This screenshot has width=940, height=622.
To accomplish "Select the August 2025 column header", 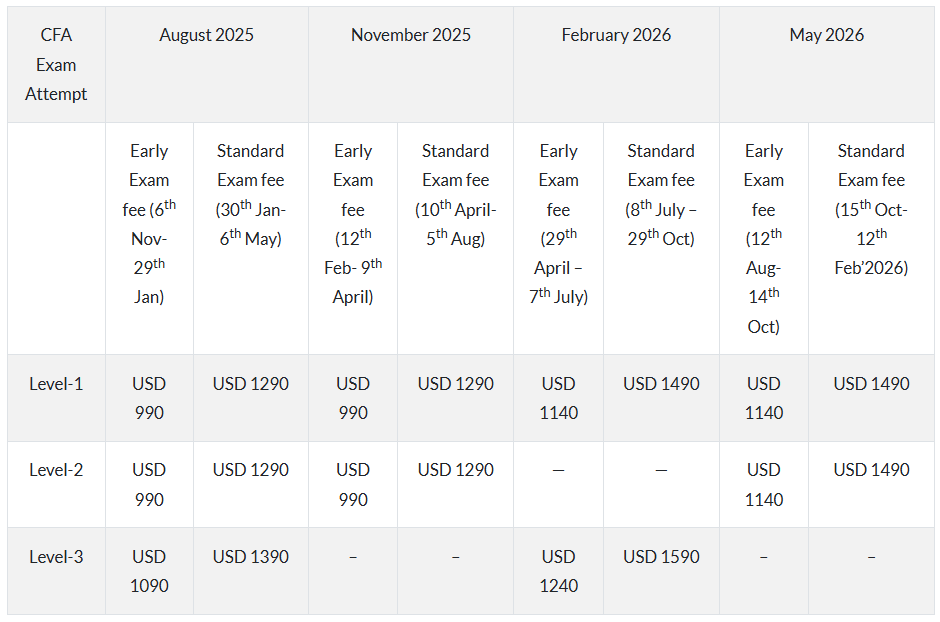I will (206, 35).
